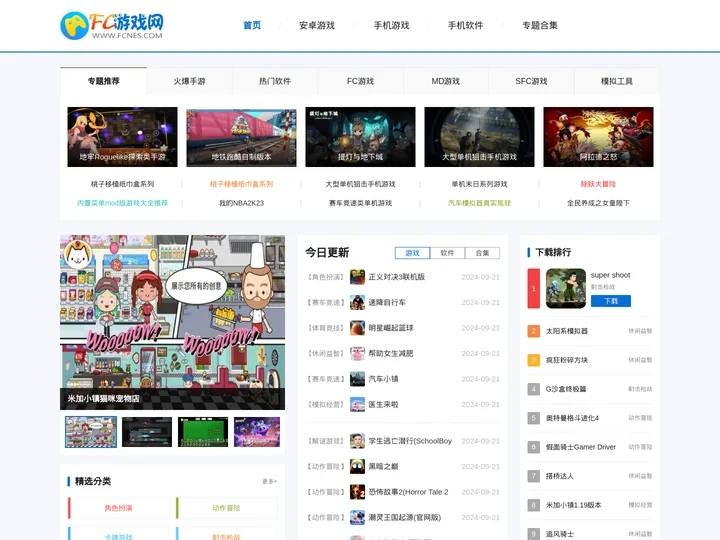This screenshot has height=540, width=720.
Task: Open 内置菜单mod版游戏大全推荐 link
Action: point(122,203)
